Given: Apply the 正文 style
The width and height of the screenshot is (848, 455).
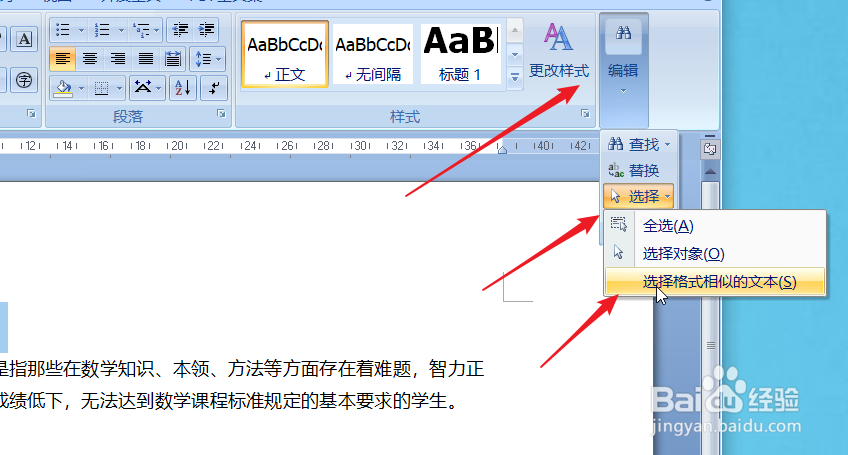Looking at the screenshot, I should (x=284, y=54).
